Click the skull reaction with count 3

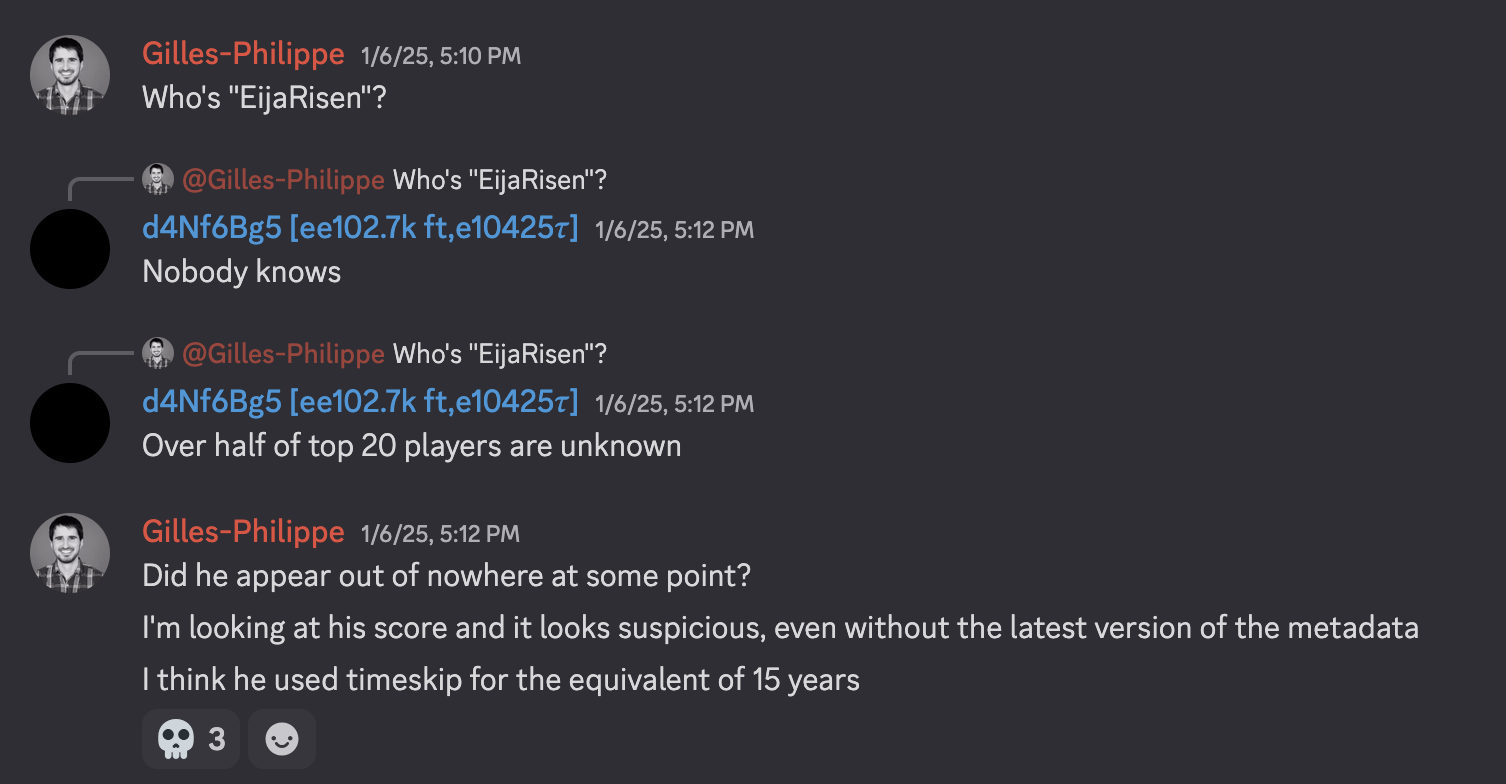[190, 739]
